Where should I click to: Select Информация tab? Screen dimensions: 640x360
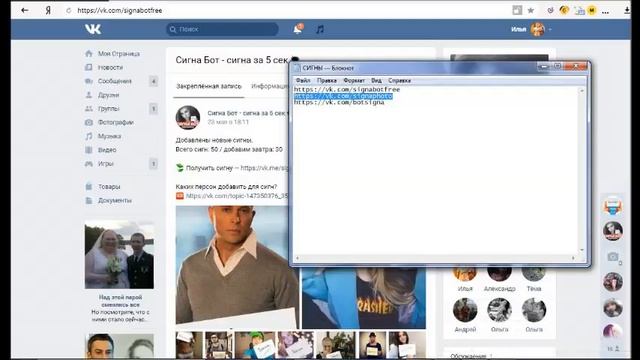269,87
